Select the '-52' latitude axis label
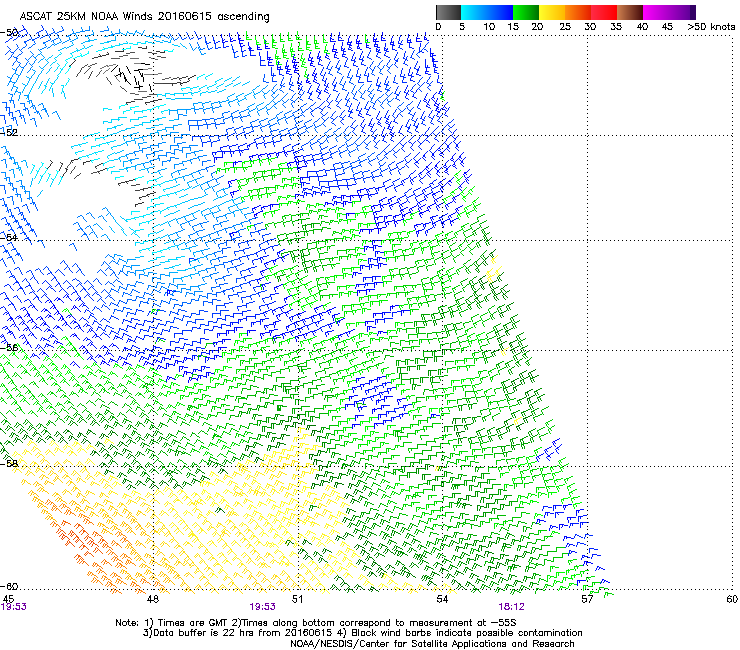The width and height of the screenshot is (740, 650). (9, 133)
